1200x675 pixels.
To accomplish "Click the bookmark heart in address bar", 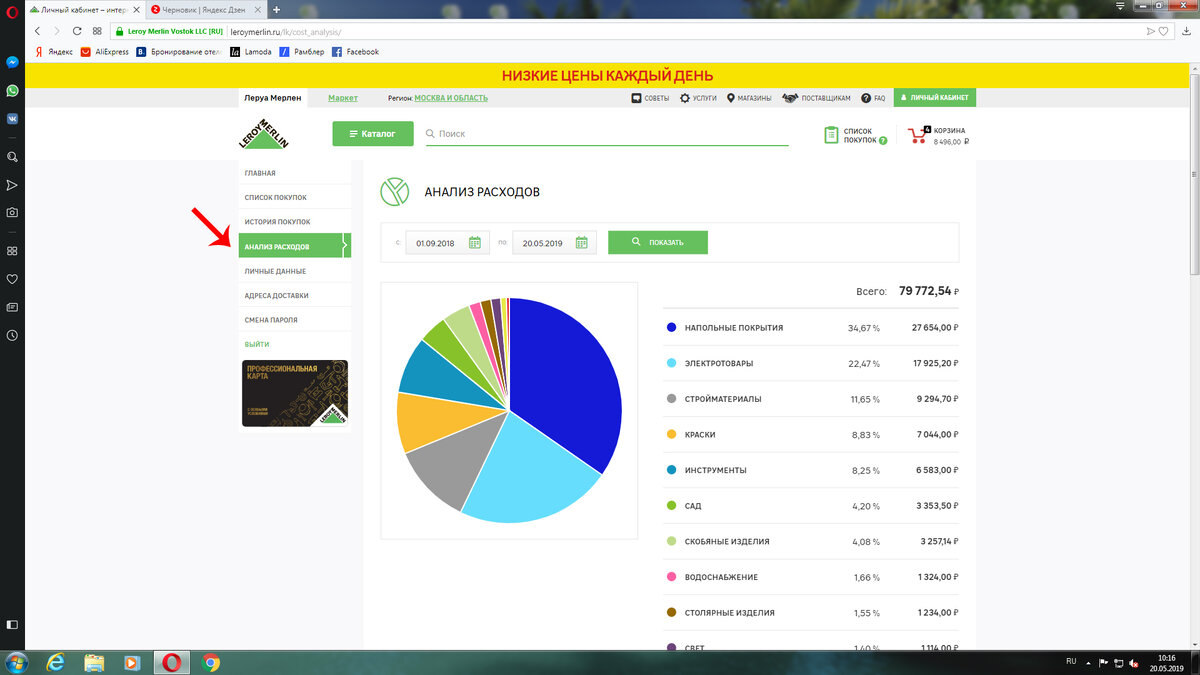I will (1163, 31).
